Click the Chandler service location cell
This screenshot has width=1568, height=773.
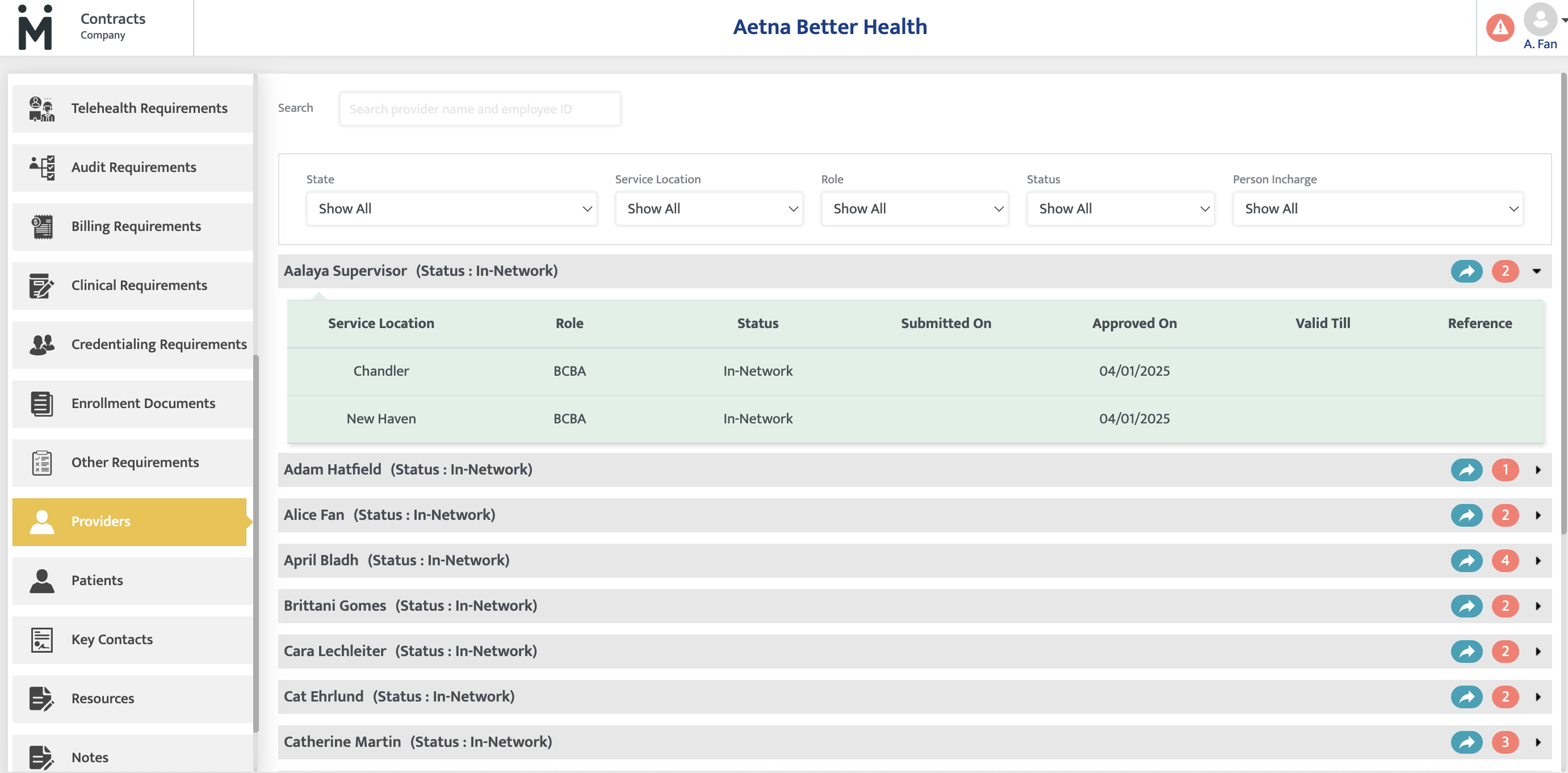click(x=381, y=371)
